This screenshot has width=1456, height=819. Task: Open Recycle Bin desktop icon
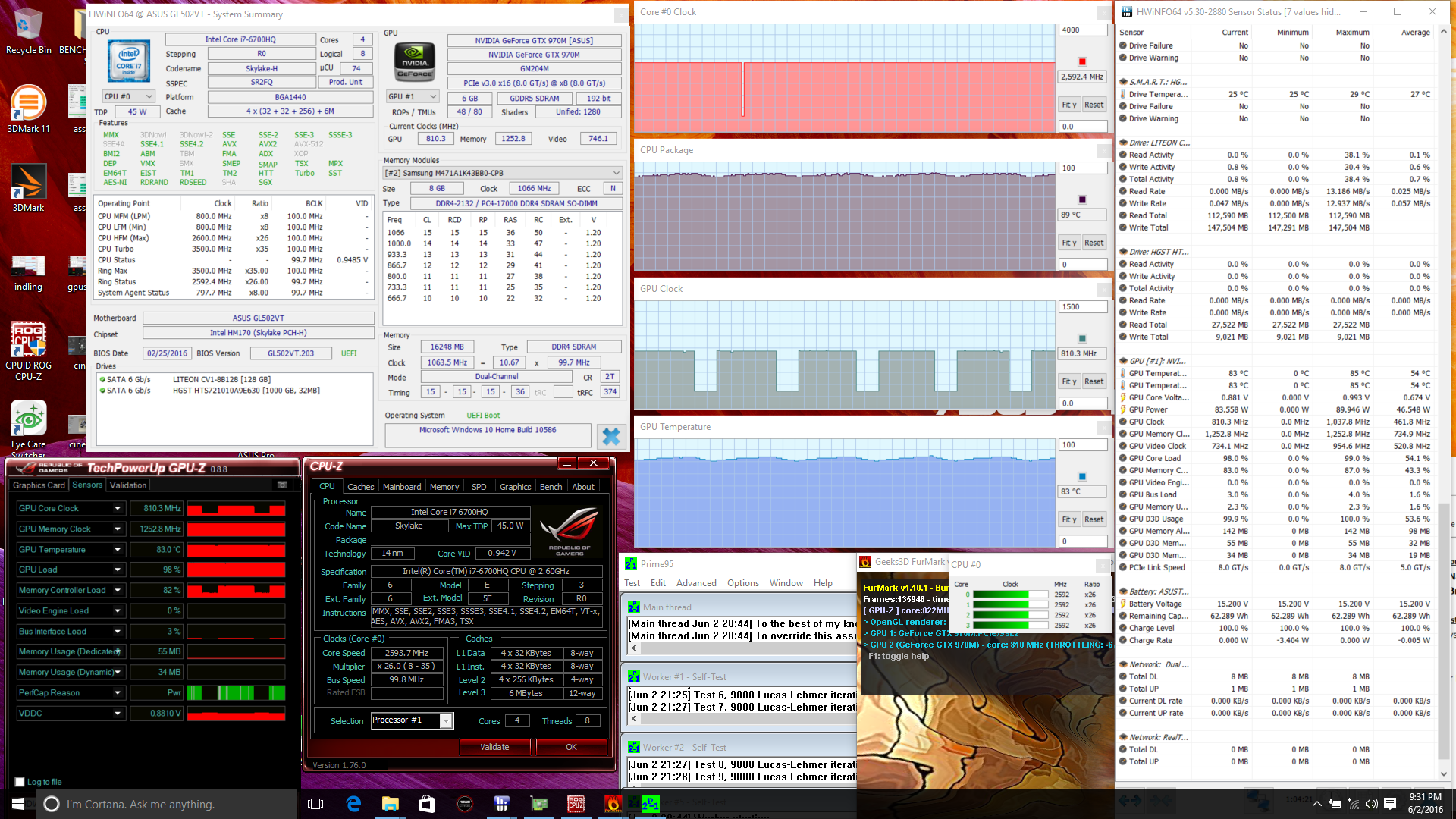point(28,32)
